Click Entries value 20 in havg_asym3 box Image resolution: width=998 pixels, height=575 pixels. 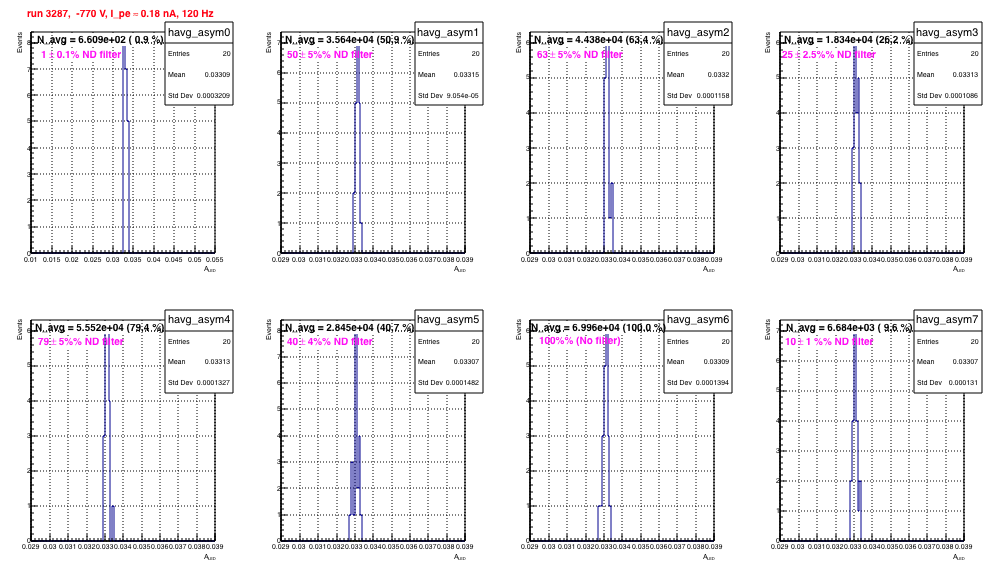tap(974, 53)
